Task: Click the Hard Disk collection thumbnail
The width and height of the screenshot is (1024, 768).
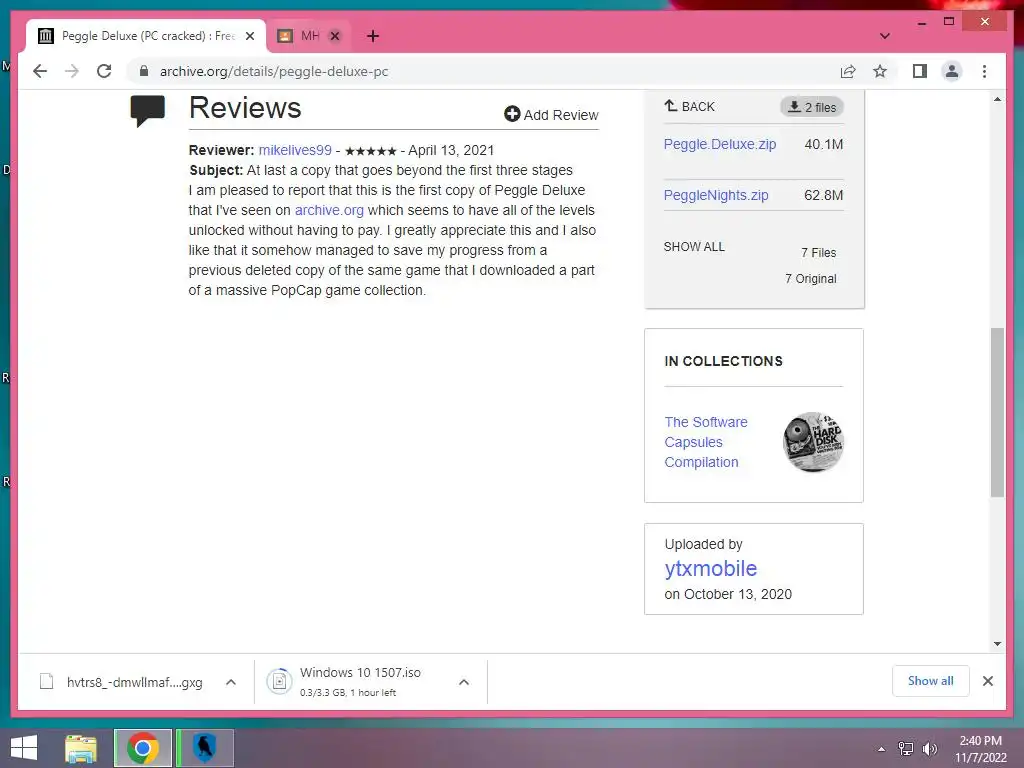Action: pyautogui.click(x=813, y=442)
